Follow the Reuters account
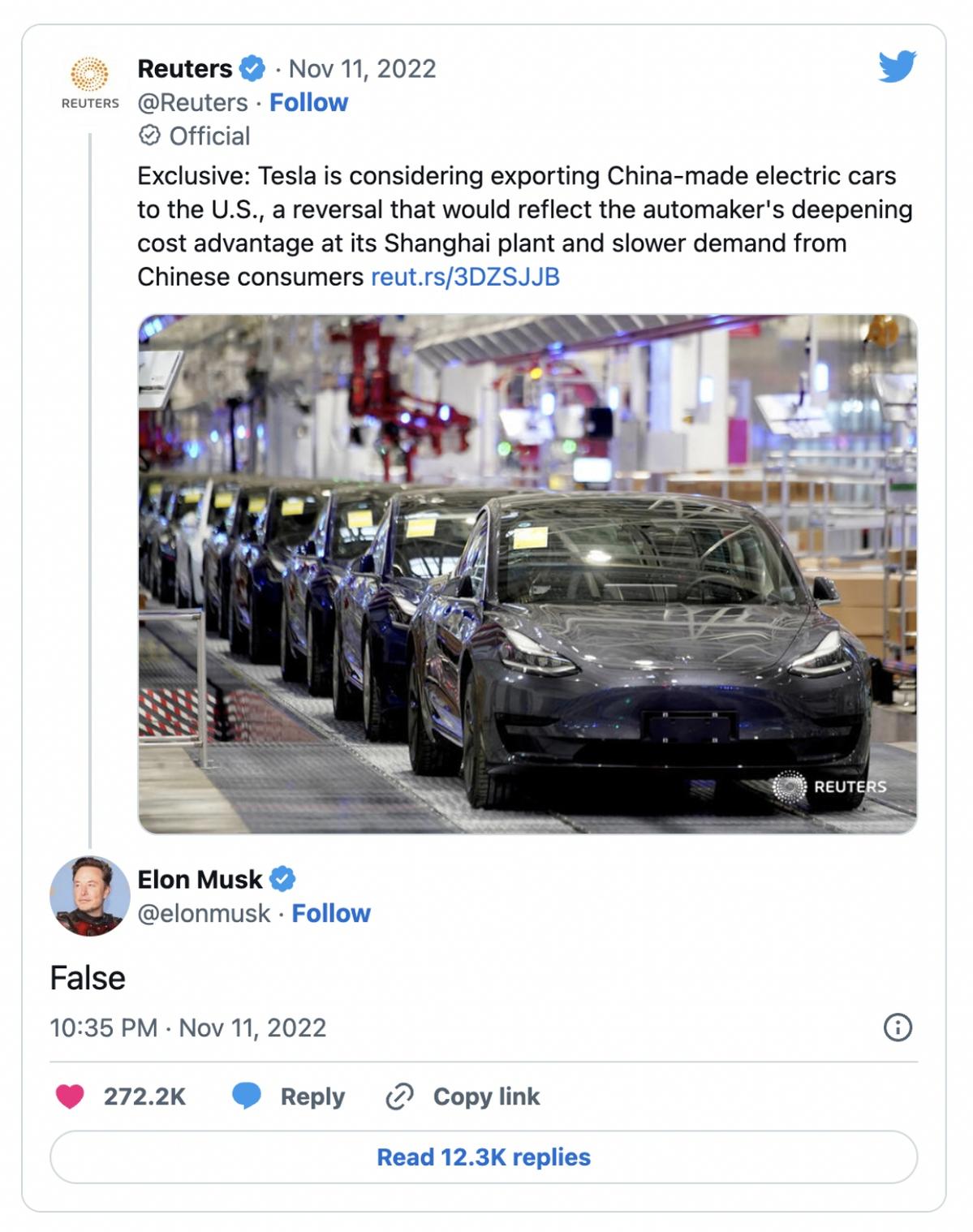The width and height of the screenshot is (973, 1232). point(308,102)
